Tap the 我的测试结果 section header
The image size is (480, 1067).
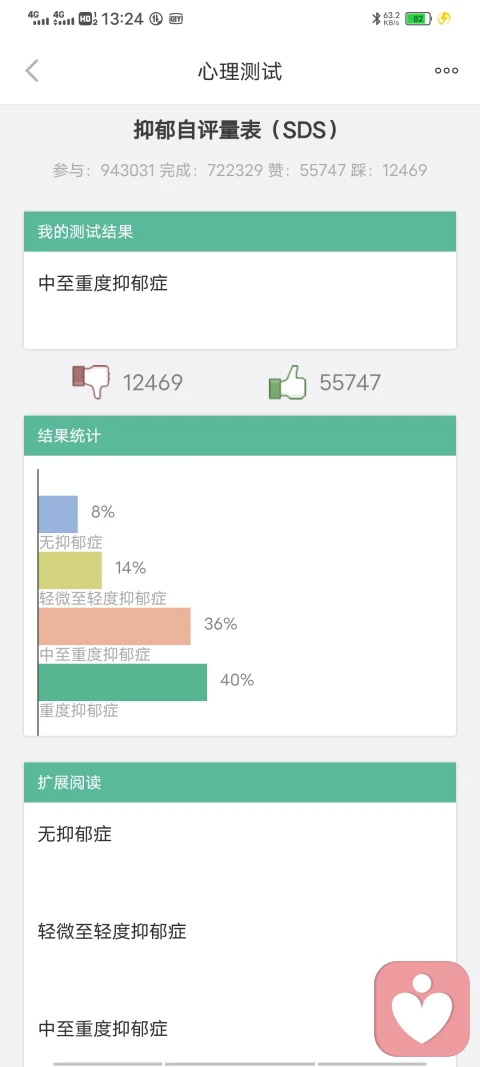click(x=240, y=231)
